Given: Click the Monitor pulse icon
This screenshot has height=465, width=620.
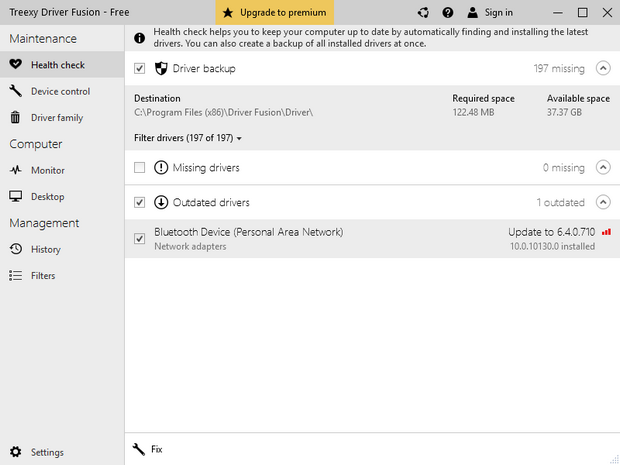Looking at the screenshot, I should tap(16, 171).
